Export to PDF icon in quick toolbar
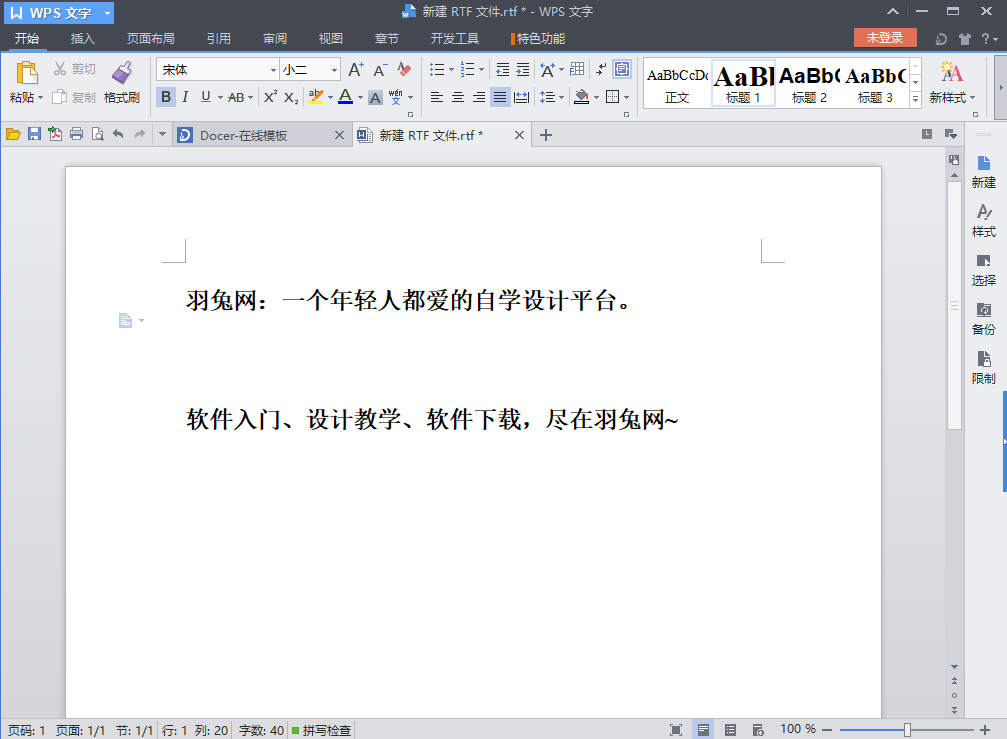1007x739 pixels. [x=55, y=134]
